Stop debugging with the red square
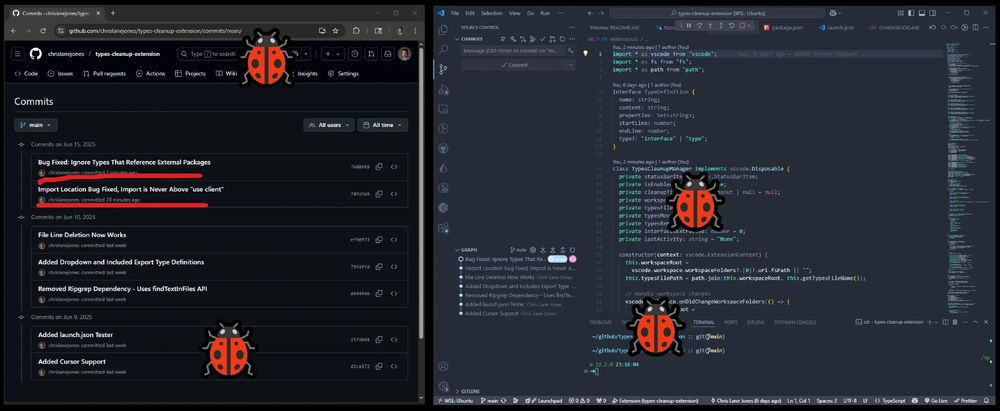Screen dimensions: 1000x411 tap(742, 26)
